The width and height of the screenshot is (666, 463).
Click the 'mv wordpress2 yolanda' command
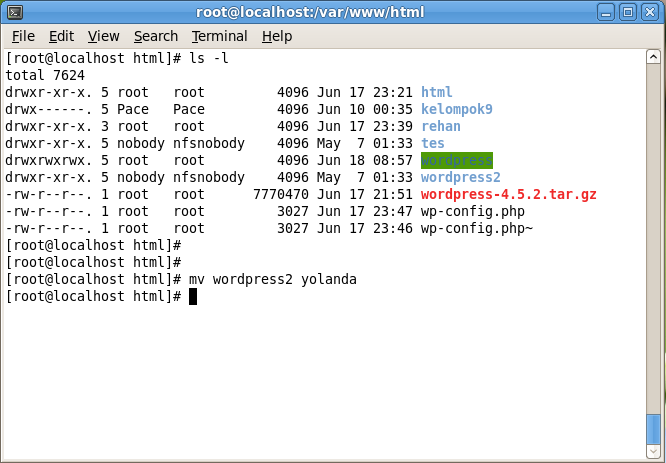(273, 279)
